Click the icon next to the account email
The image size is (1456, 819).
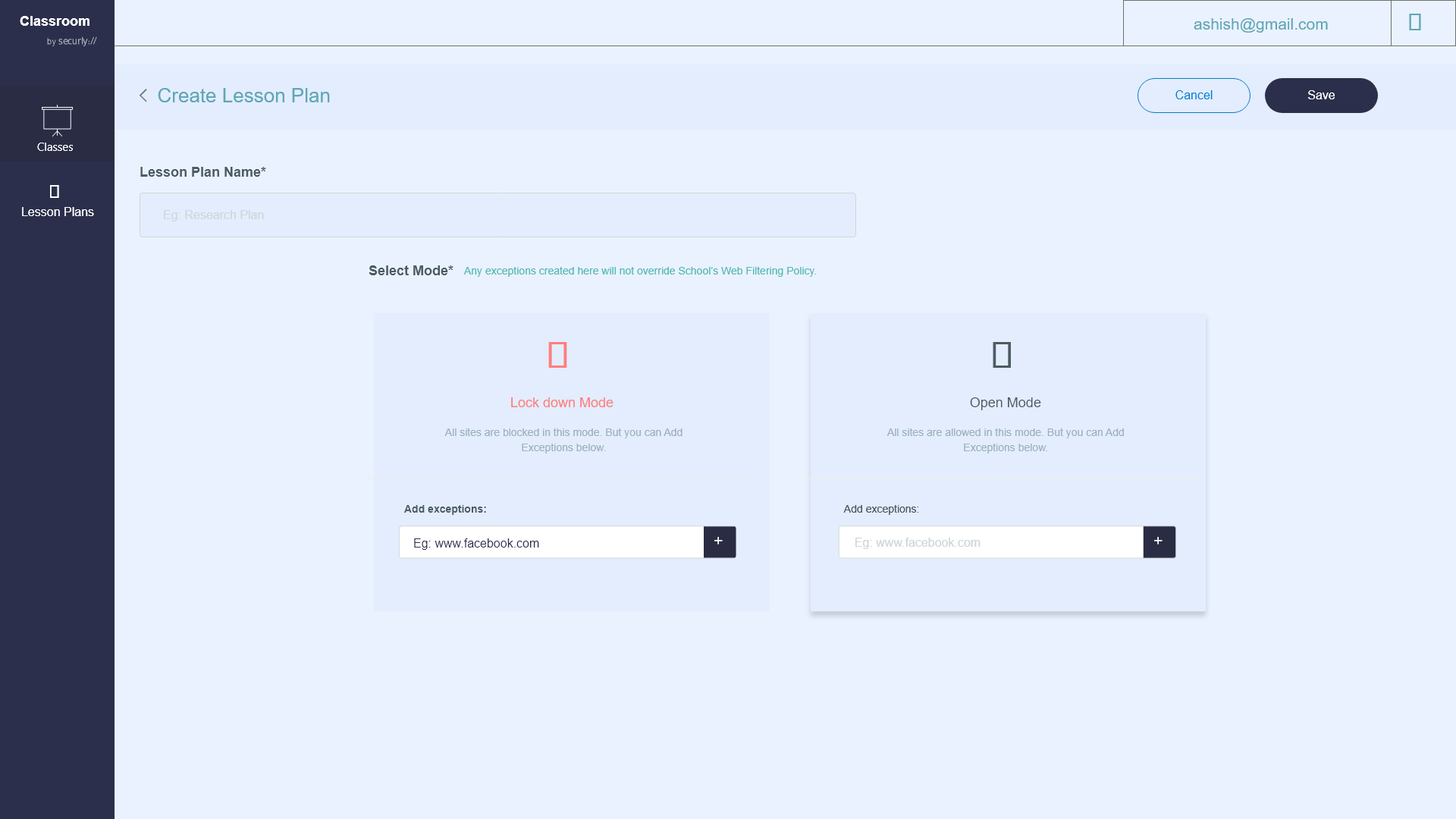pyautogui.click(x=1415, y=23)
